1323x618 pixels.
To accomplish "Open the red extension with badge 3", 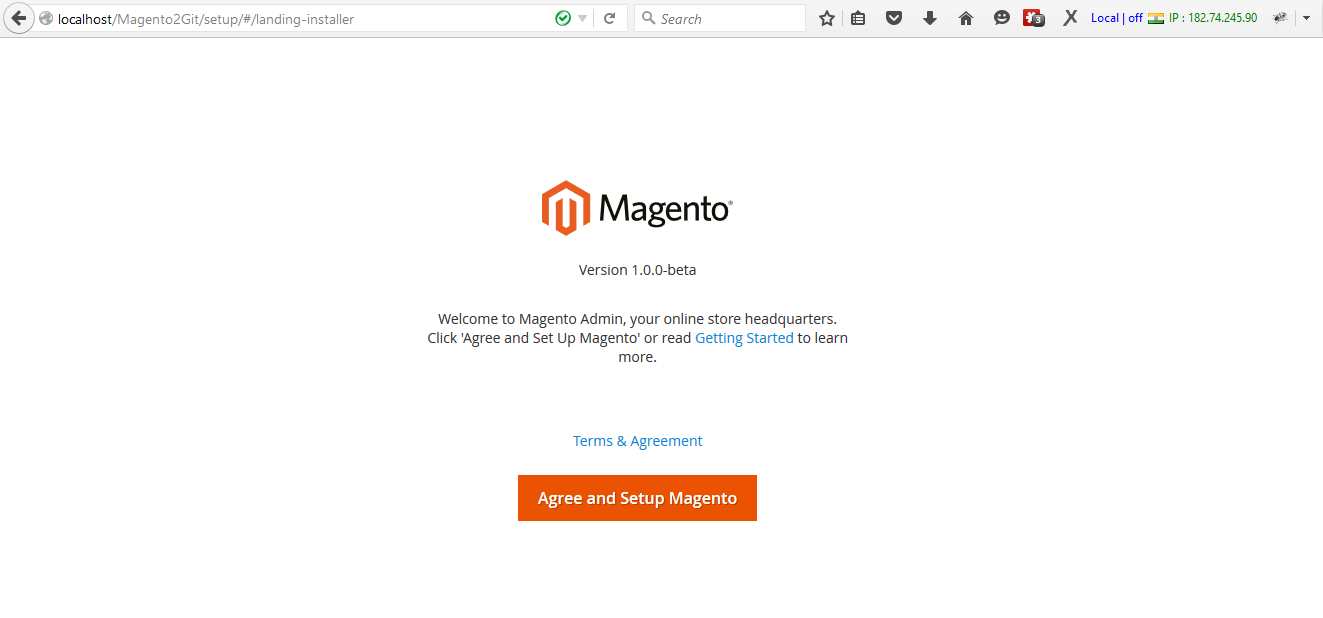I will click(x=1033, y=18).
